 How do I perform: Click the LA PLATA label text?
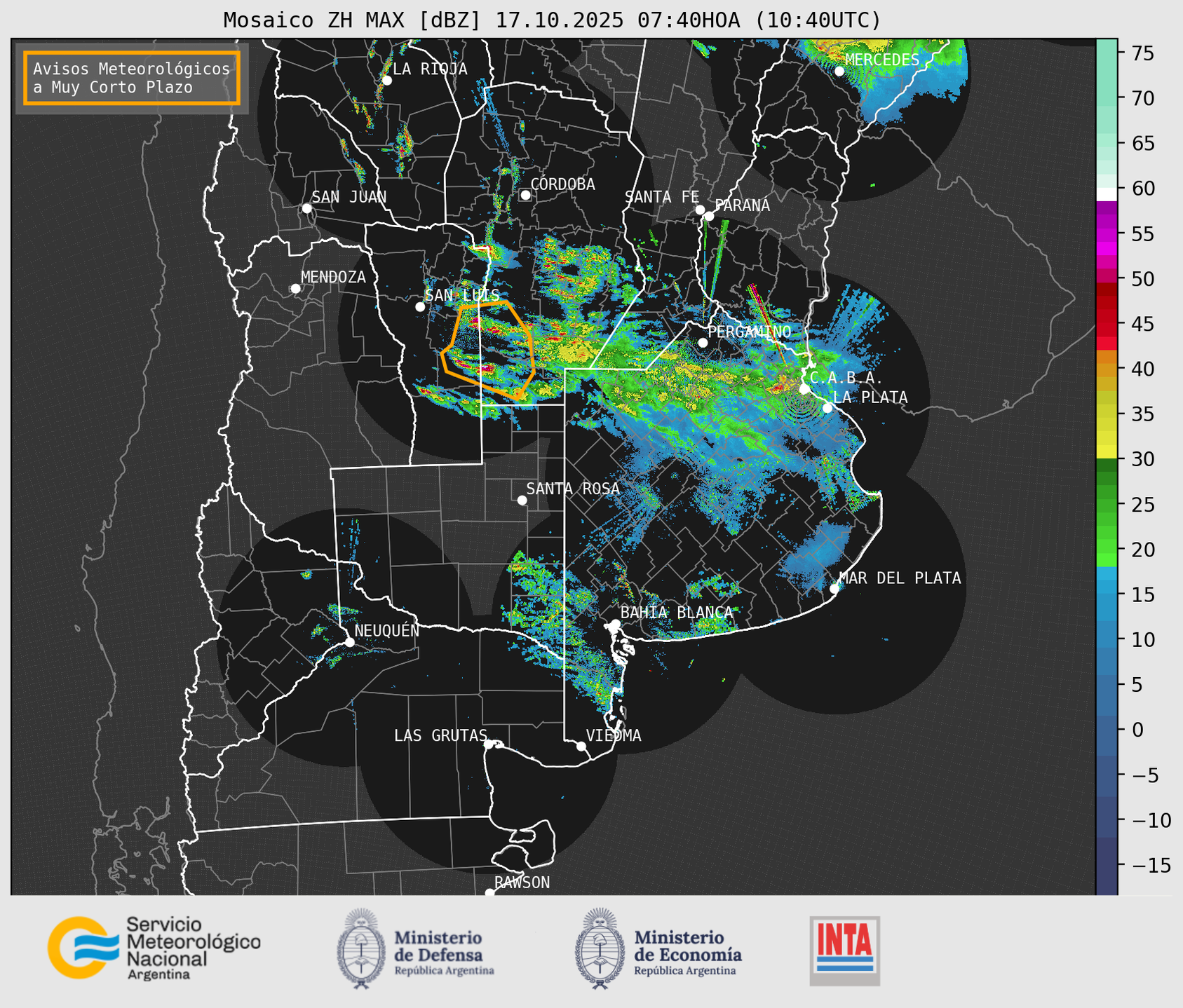(870, 397)
